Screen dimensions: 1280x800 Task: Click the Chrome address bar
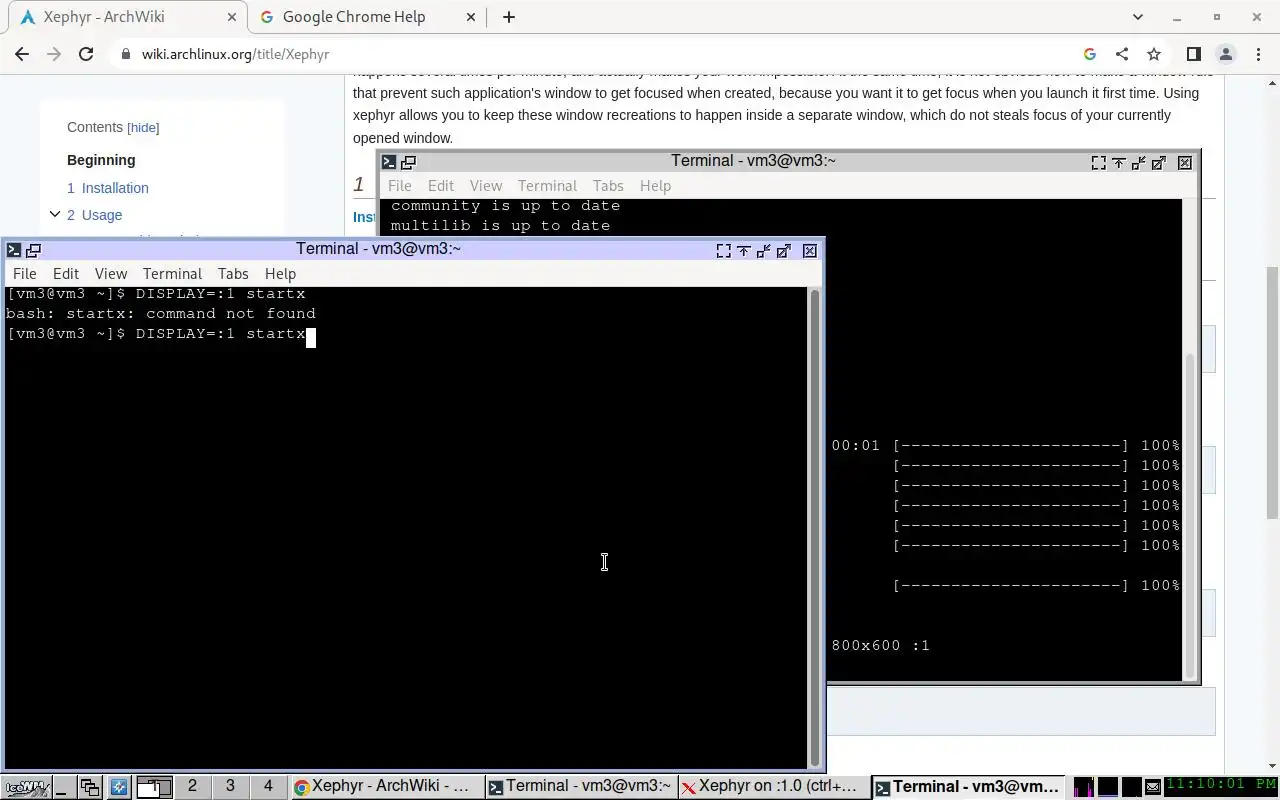click(x=600, y=54)
